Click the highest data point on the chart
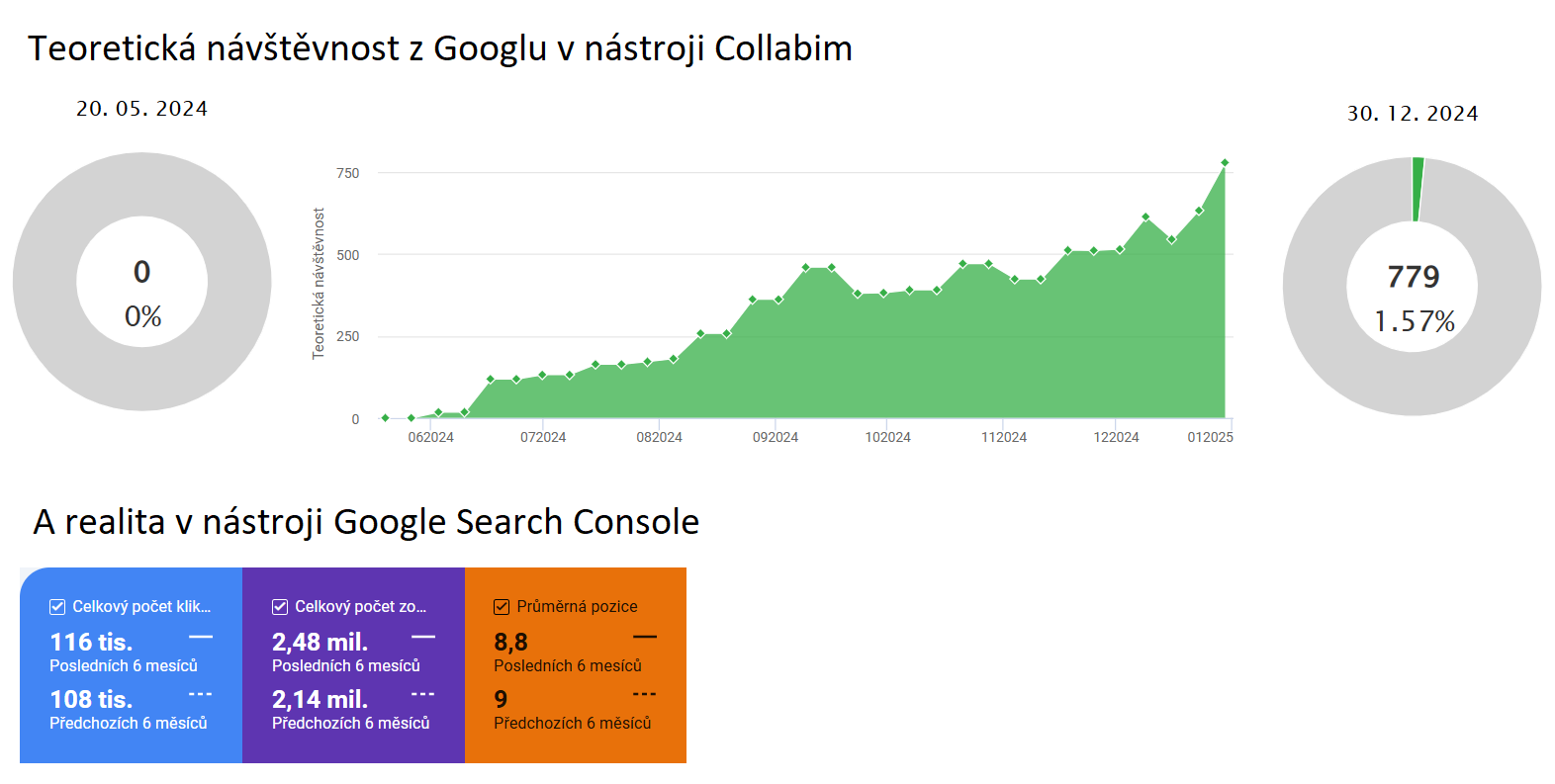 coord(1225,163)
